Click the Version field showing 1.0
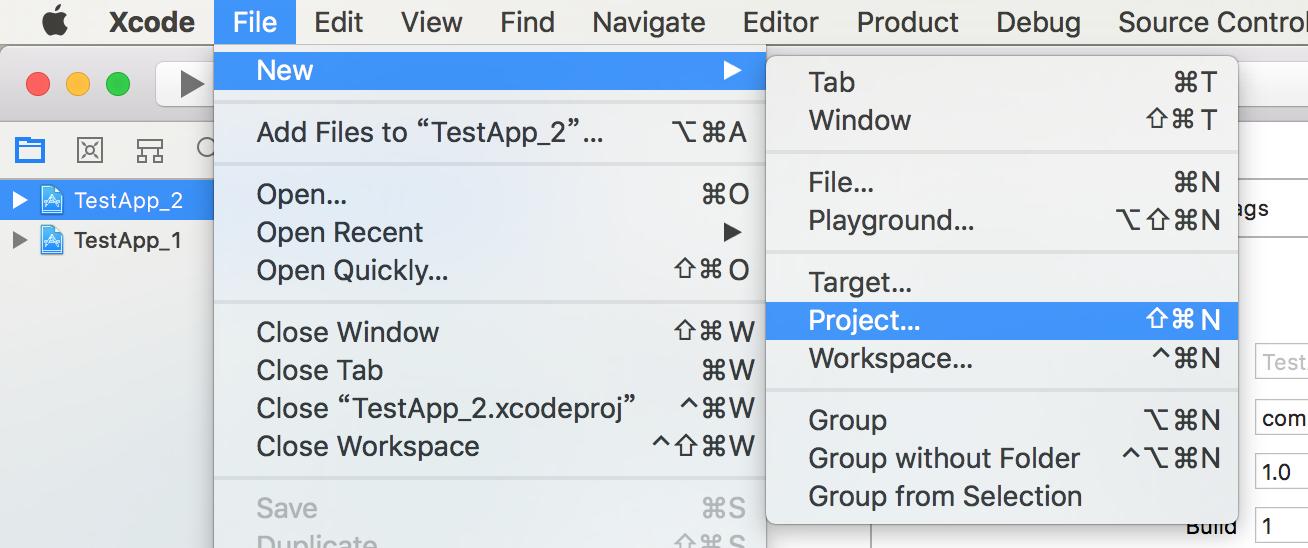 [x=1281, y=472]
